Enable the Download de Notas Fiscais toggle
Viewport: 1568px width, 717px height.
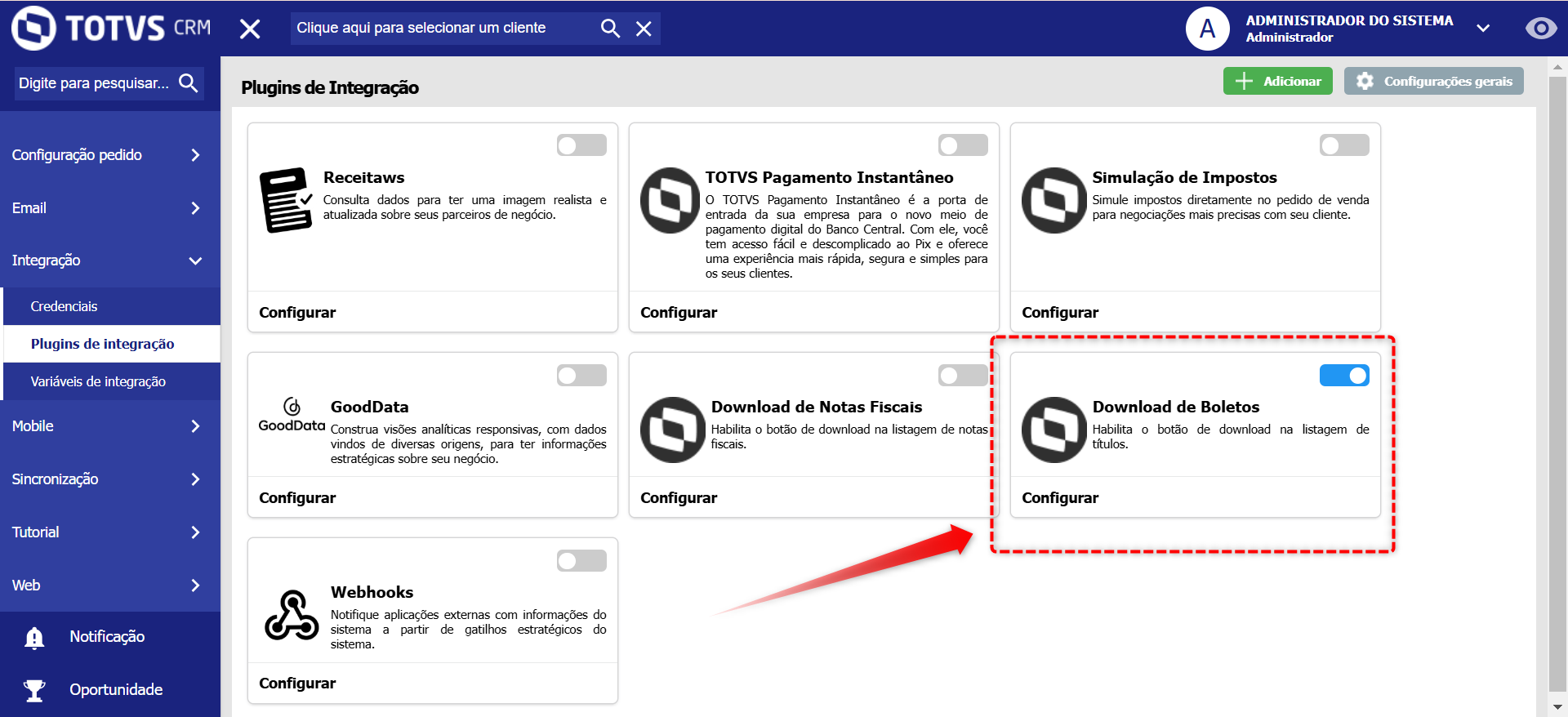[963, 375]
